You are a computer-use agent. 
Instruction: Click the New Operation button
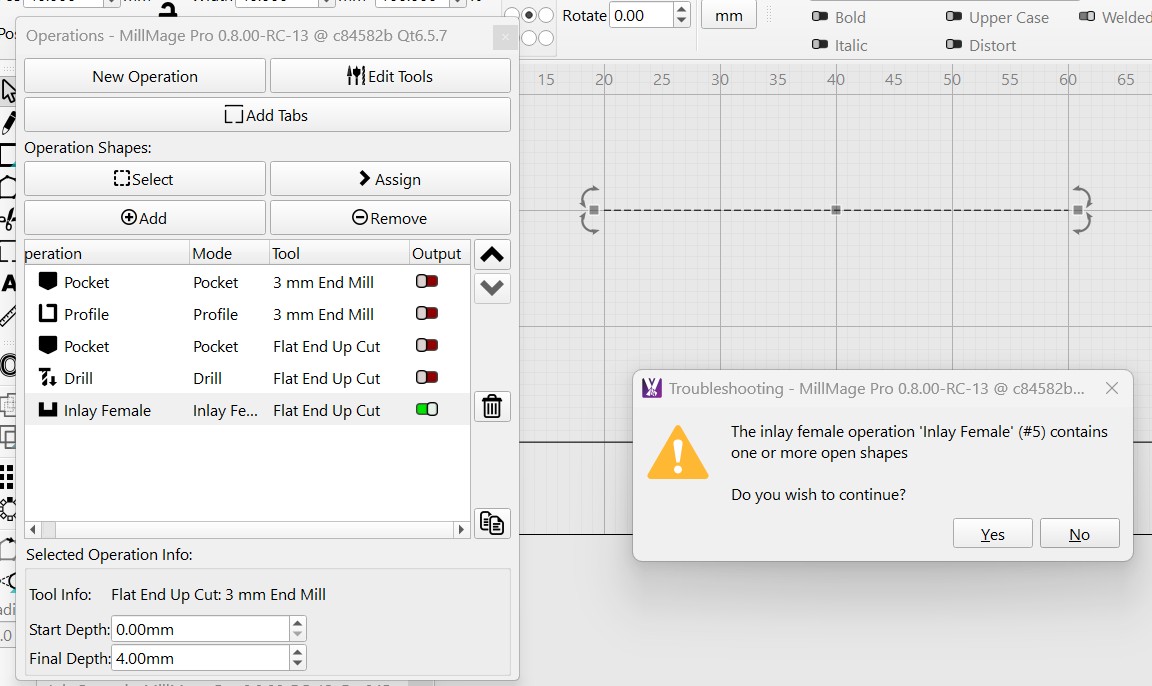coord(145,76)
